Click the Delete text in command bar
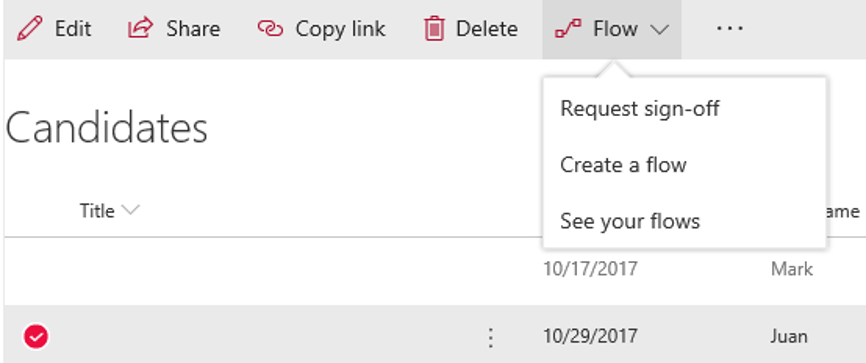 click(487, 29)
